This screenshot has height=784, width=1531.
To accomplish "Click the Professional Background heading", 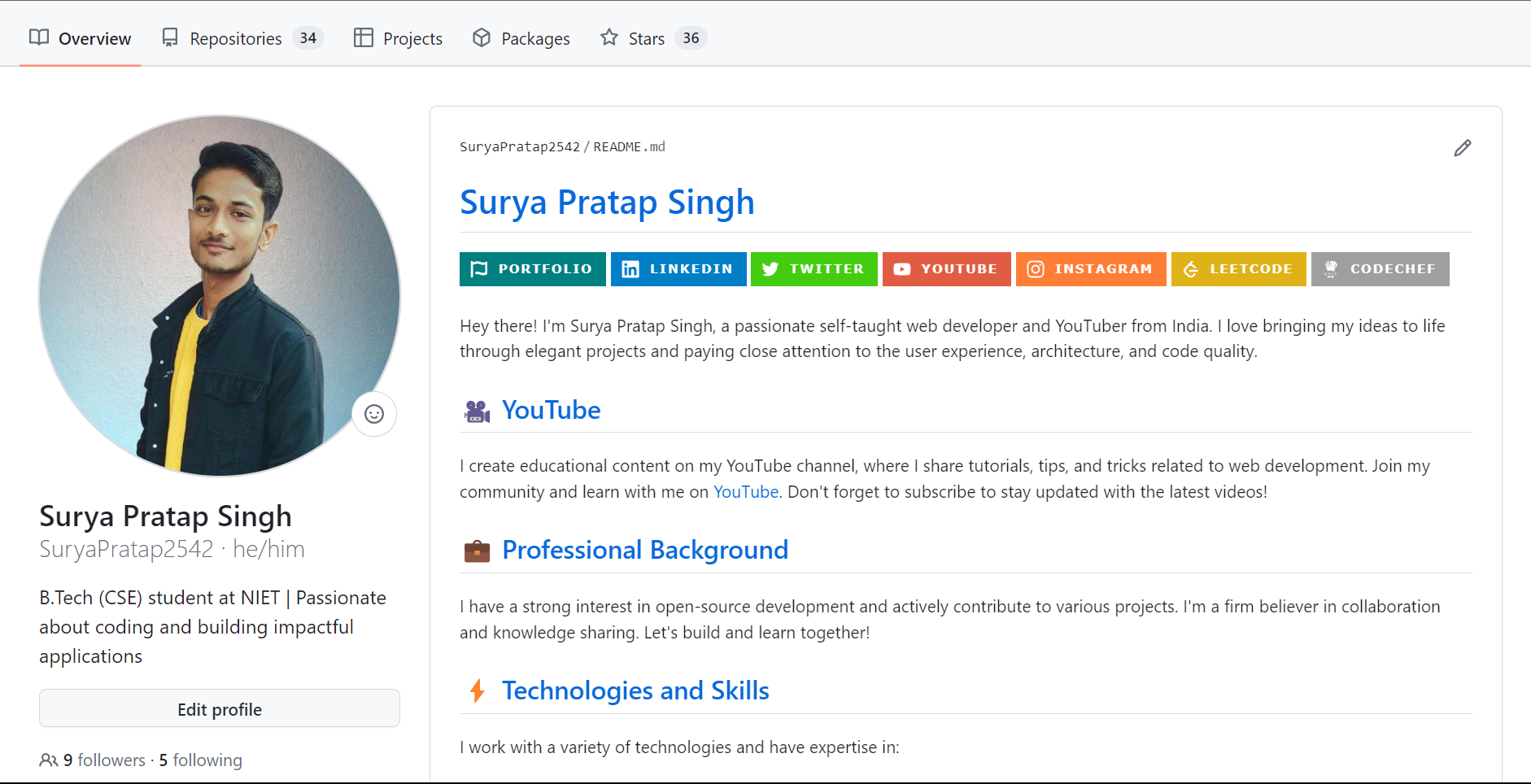I will coord(645,550).
